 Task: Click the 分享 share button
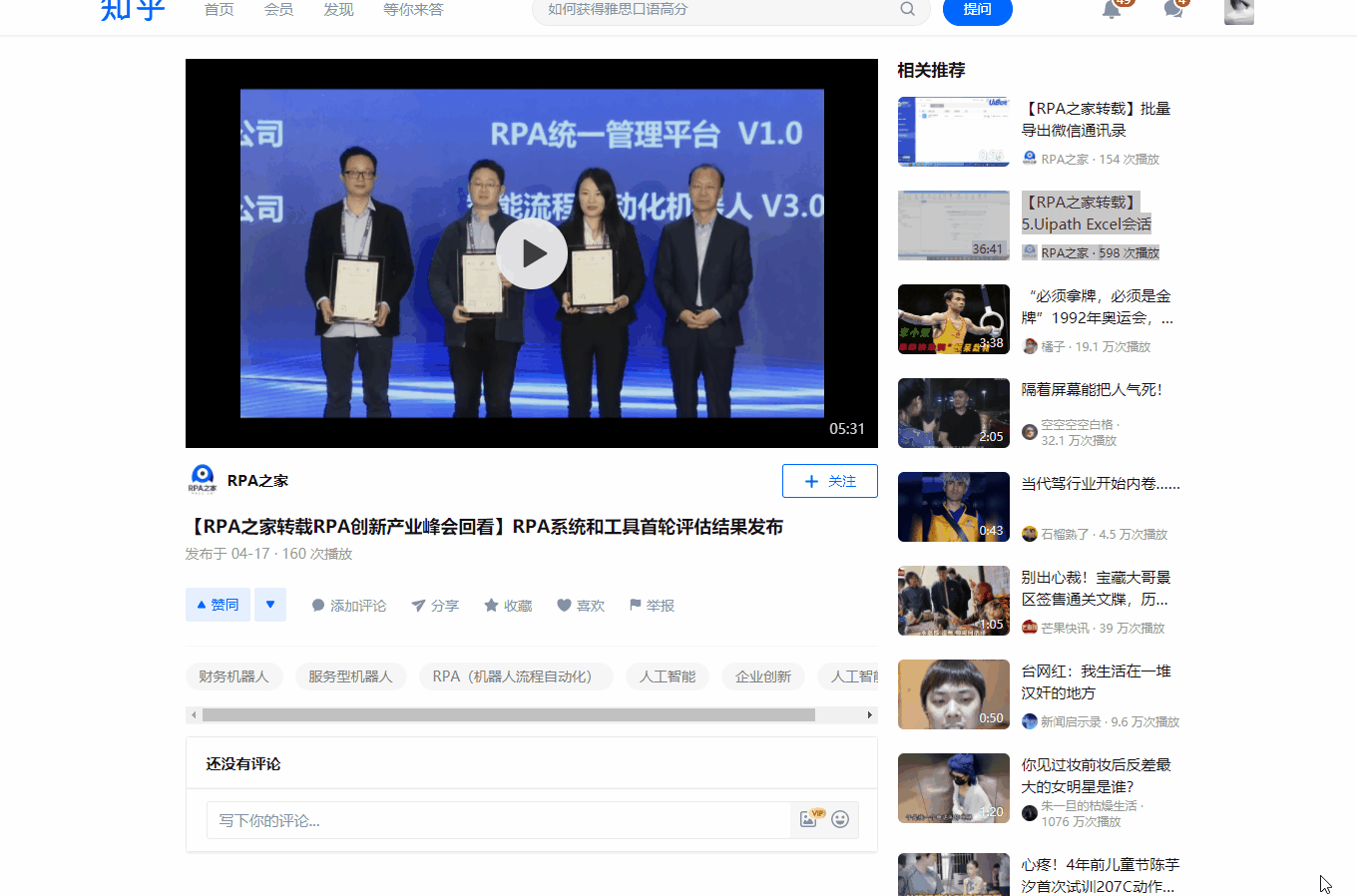coord(435,606)
